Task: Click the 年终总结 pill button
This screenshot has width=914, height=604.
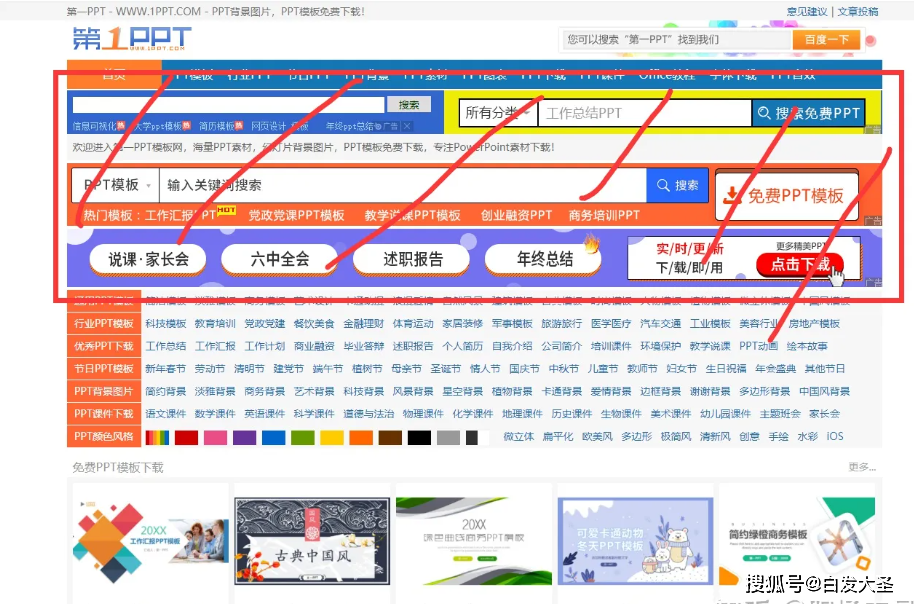Action: [x=545, y=259]
